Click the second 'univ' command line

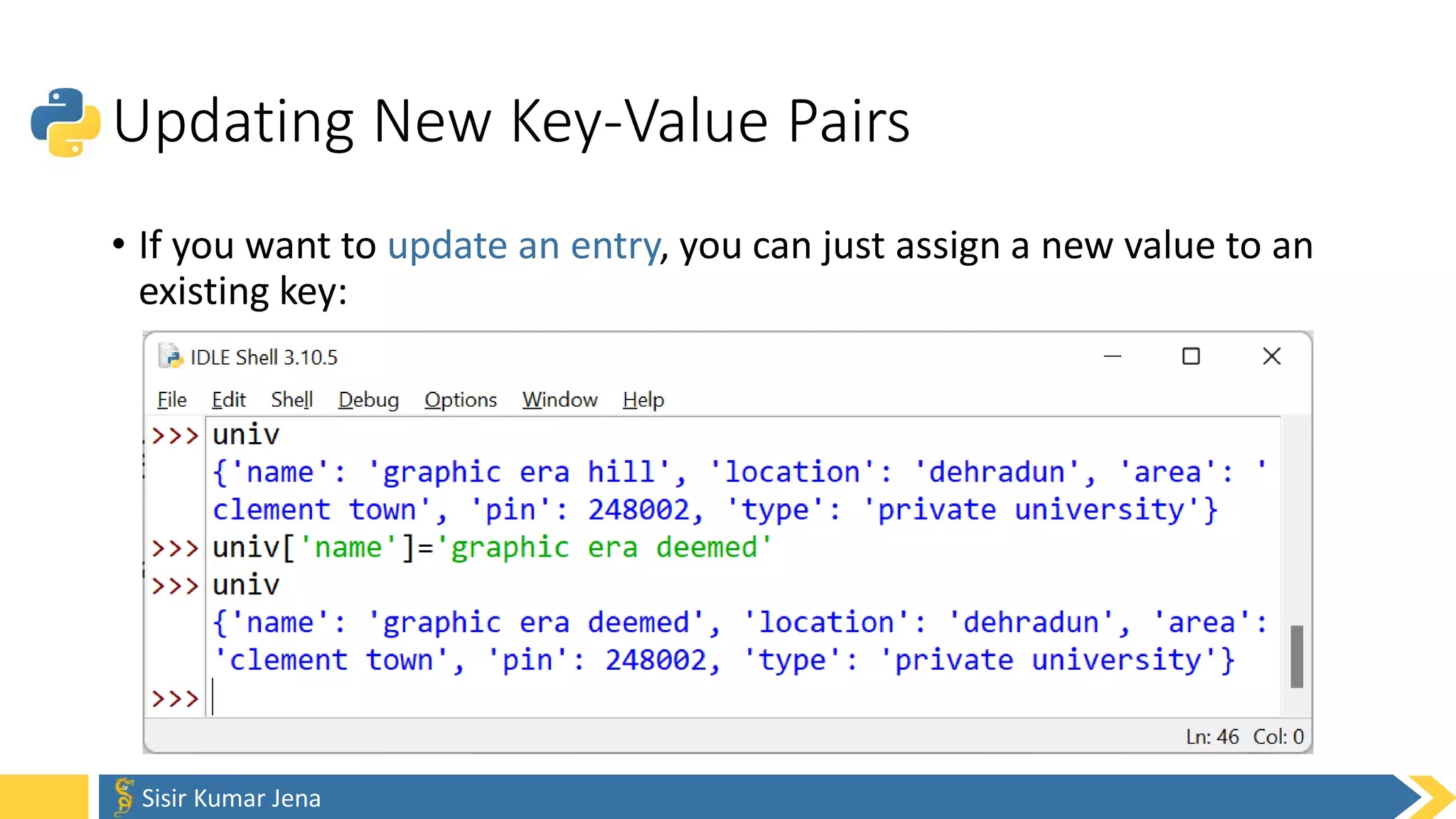[x=246, y=585]
